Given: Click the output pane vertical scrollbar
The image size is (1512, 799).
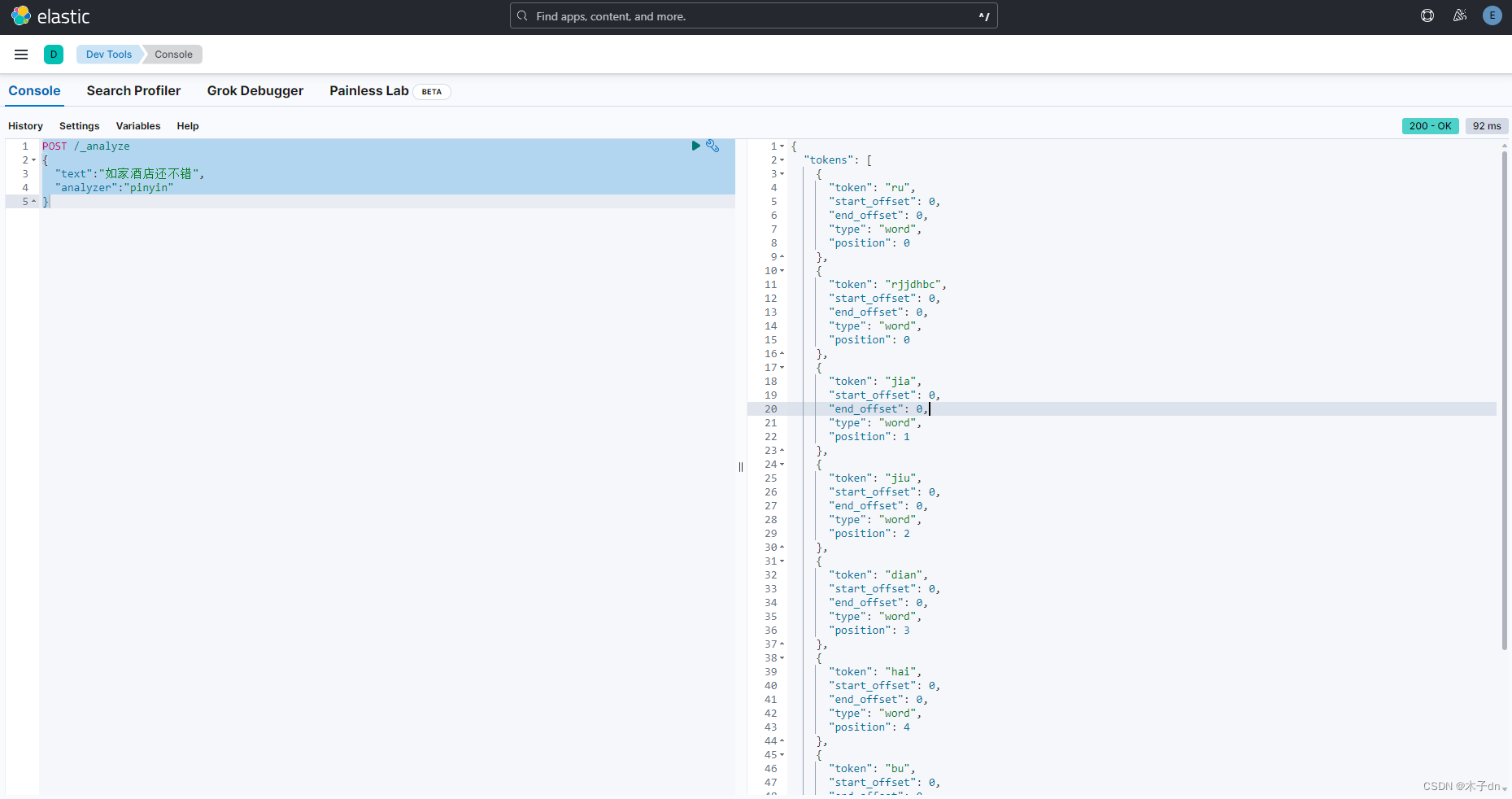Looking at the screenshot, I should pos(1504,399).
